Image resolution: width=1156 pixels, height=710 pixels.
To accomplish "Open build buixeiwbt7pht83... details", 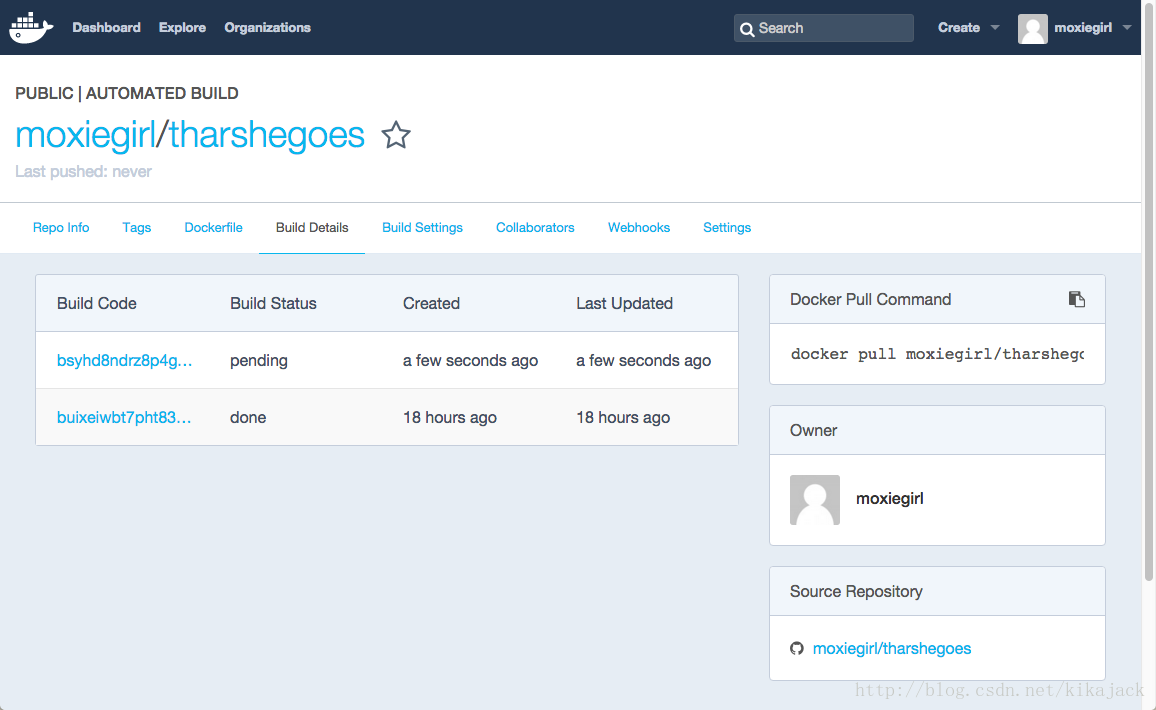I will 124,417.
